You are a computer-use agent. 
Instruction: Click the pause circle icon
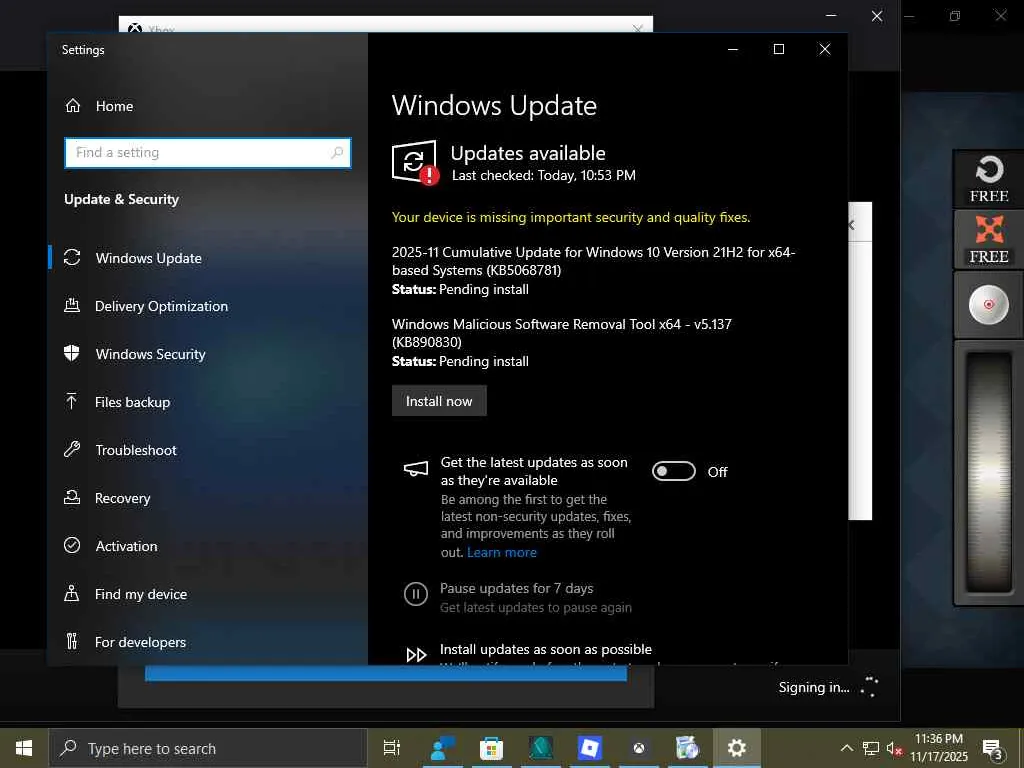[415, 594]
